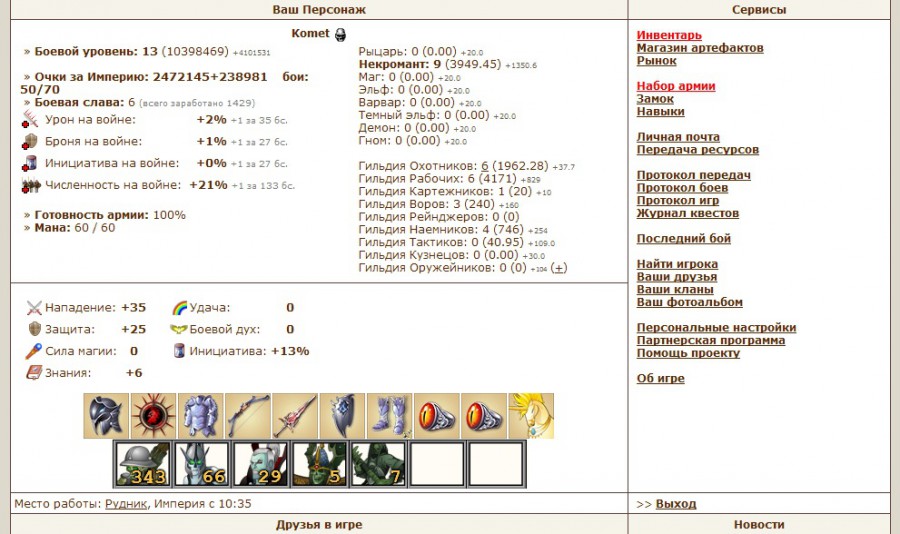Image resolution: width=900 pixels, height=534 pixels.
Task: Click the plus link after Гильдия Оружейников
Action: pyautogui.click(x=558, y=268)
